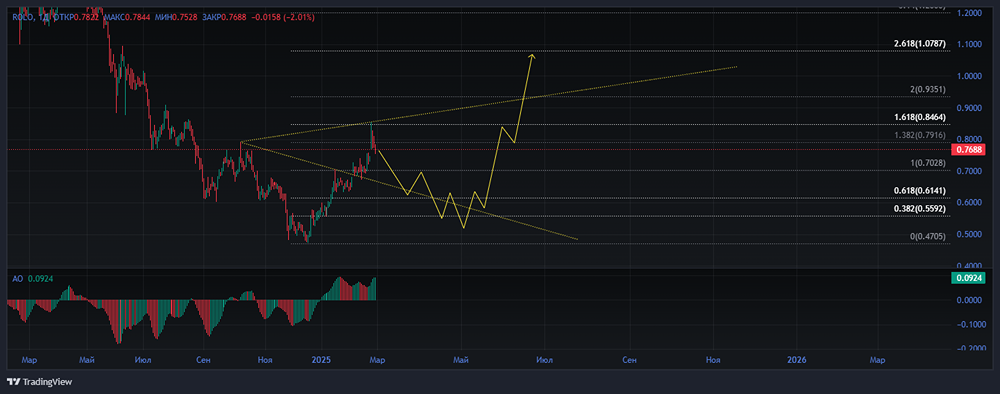Click 1.2000 on the price scale
The image size is (1000, 394).
click(x=969, y=13)
